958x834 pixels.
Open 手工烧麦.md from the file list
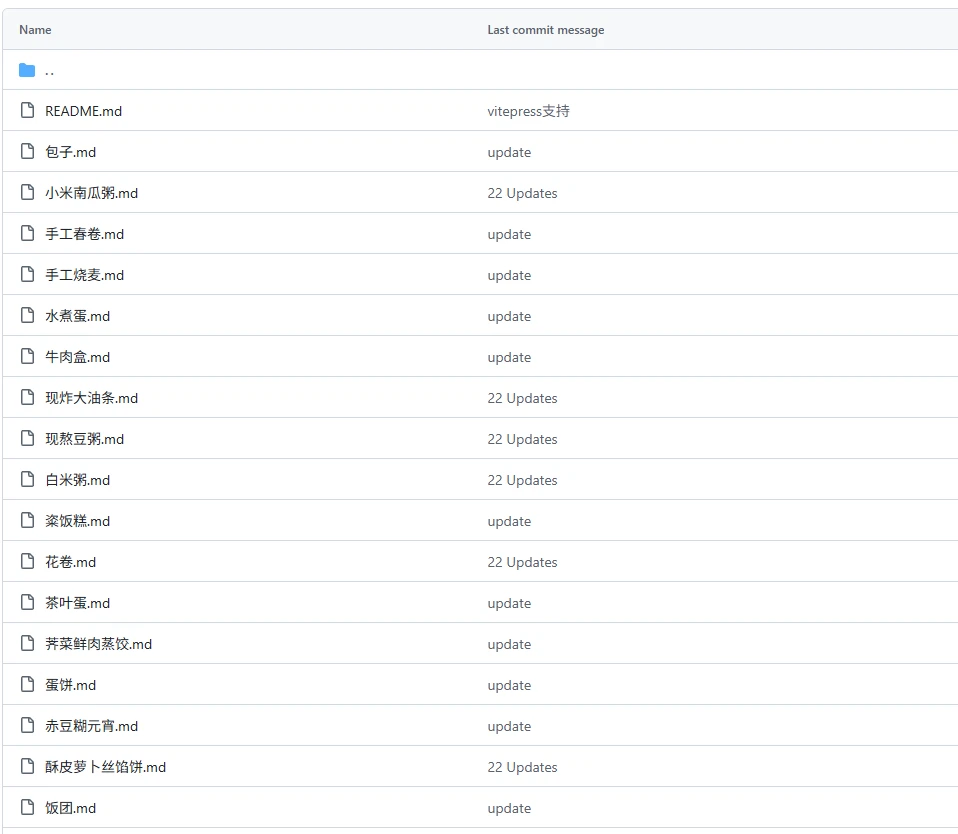pos(84,275)
